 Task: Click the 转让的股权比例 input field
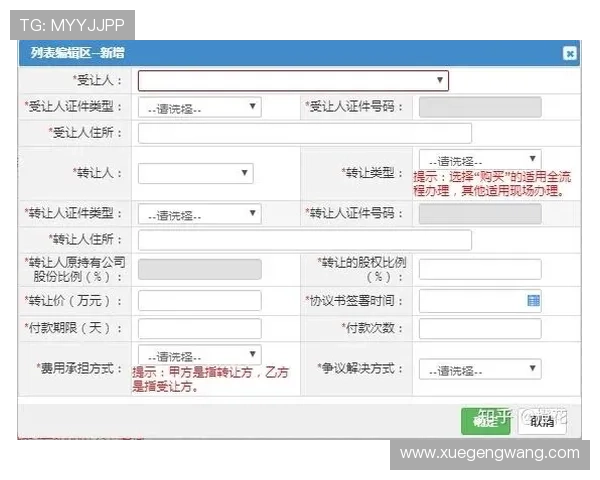pyautogui.click(x=480, y=269)
